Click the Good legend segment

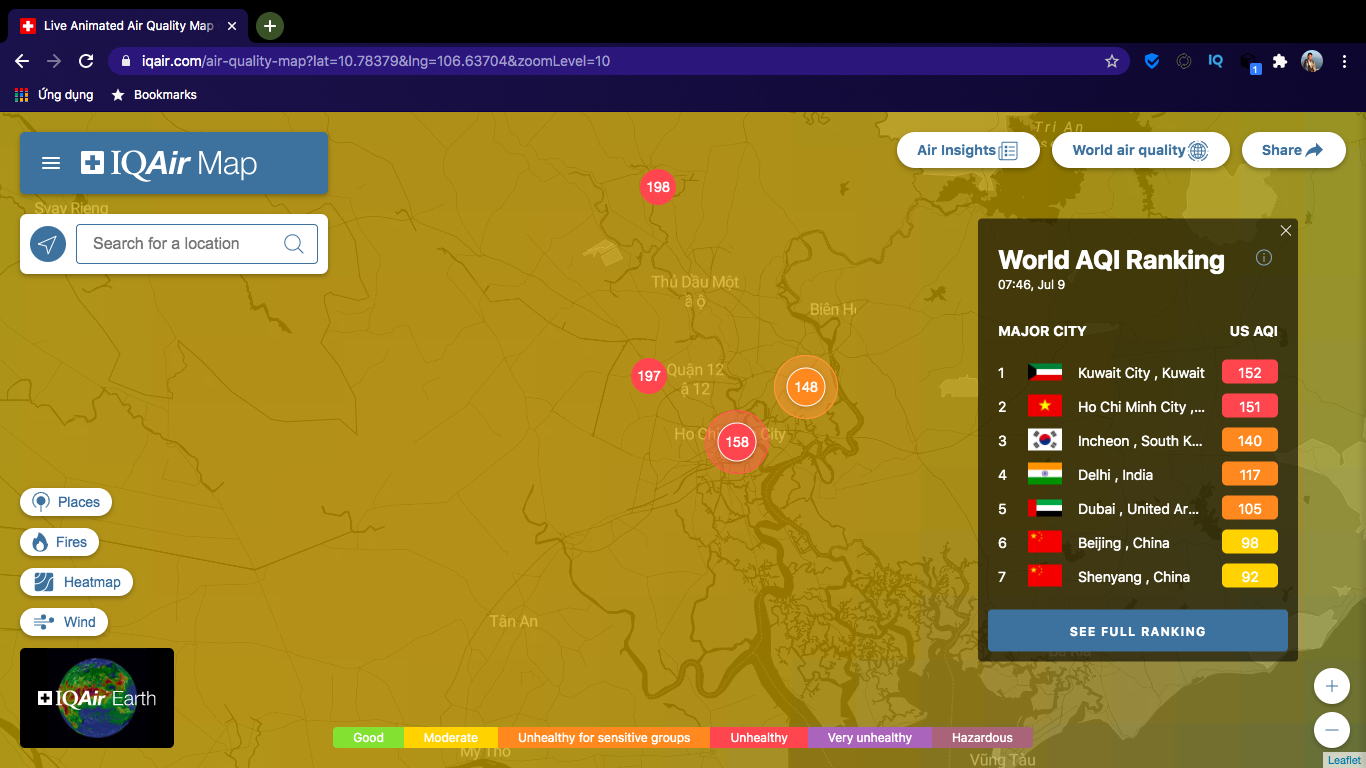368,738
